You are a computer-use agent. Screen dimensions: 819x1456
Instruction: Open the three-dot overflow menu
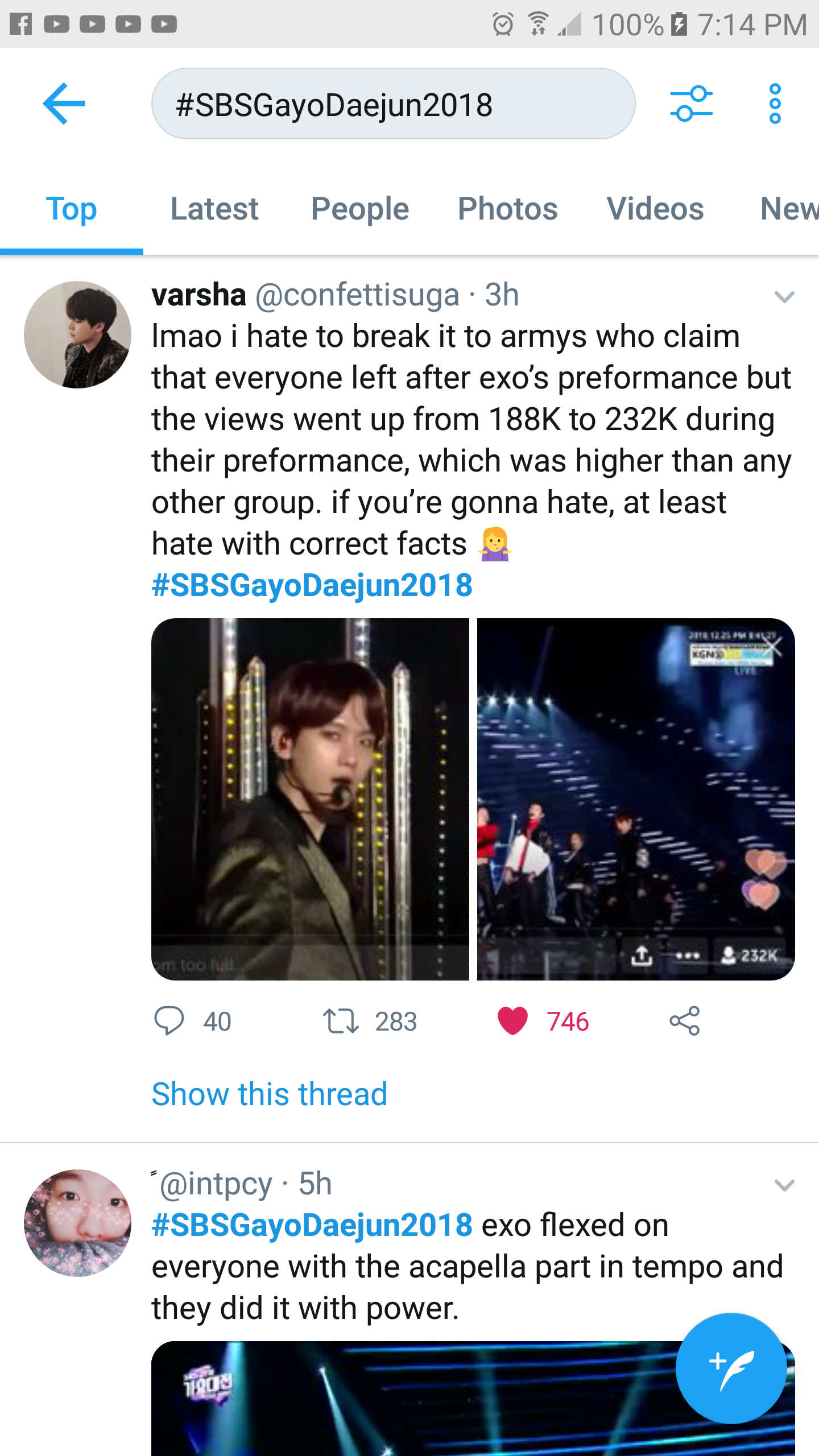click(775, 104)
